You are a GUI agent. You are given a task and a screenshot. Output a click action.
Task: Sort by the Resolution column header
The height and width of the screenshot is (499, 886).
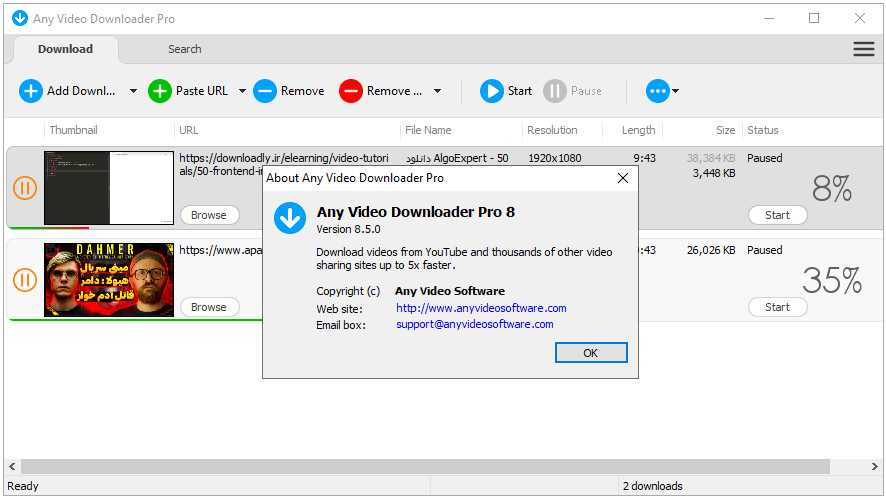[552, 130]
